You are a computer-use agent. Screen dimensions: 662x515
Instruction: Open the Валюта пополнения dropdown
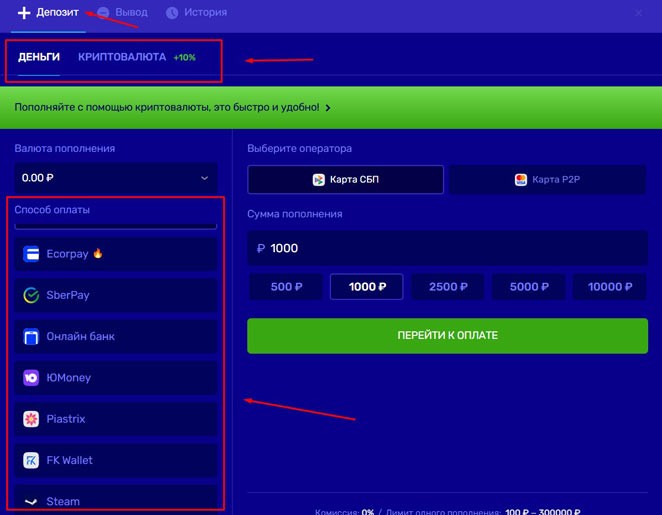click(116, 178)
